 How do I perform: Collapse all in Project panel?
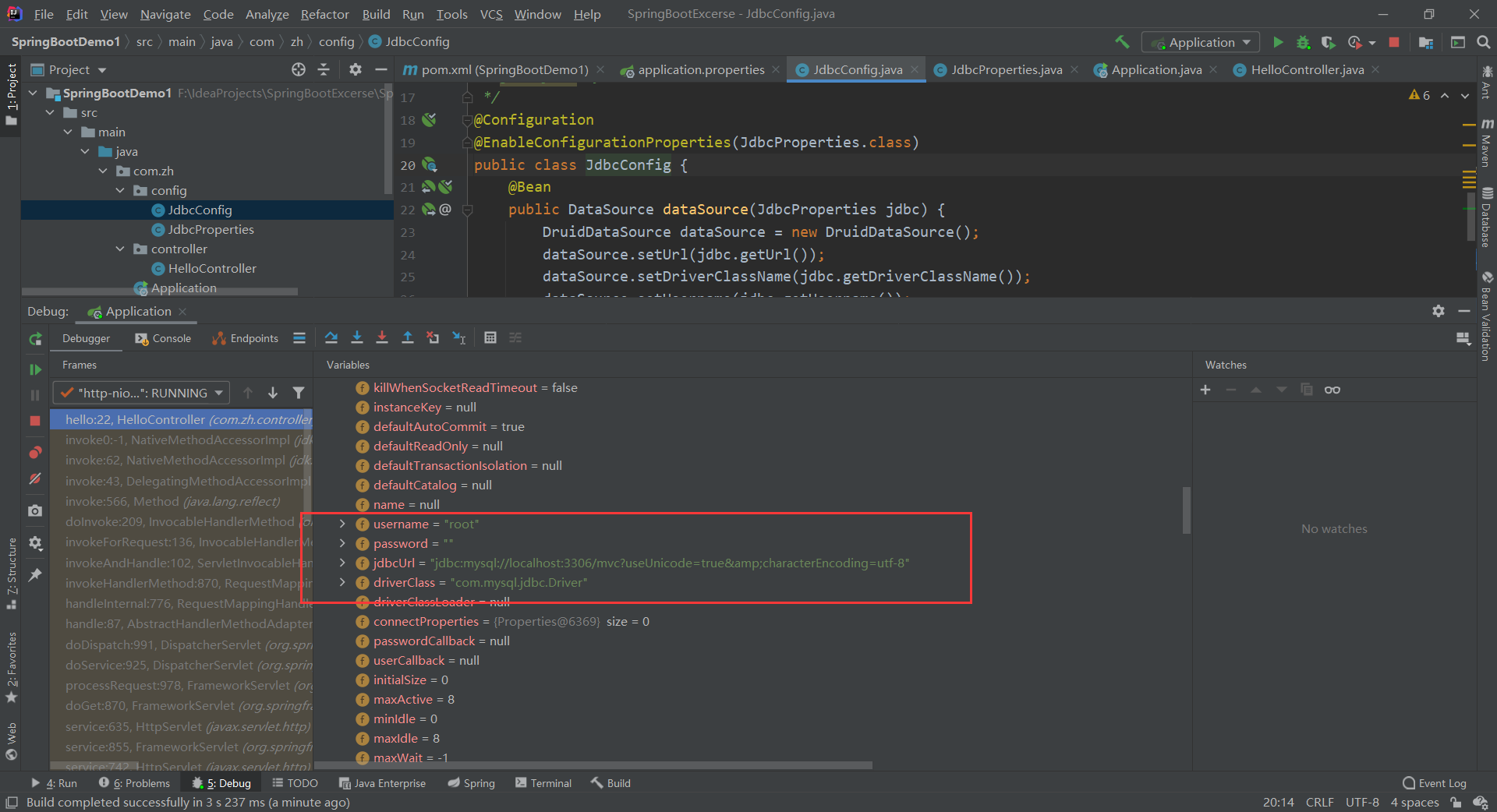[x=324, y=69]
